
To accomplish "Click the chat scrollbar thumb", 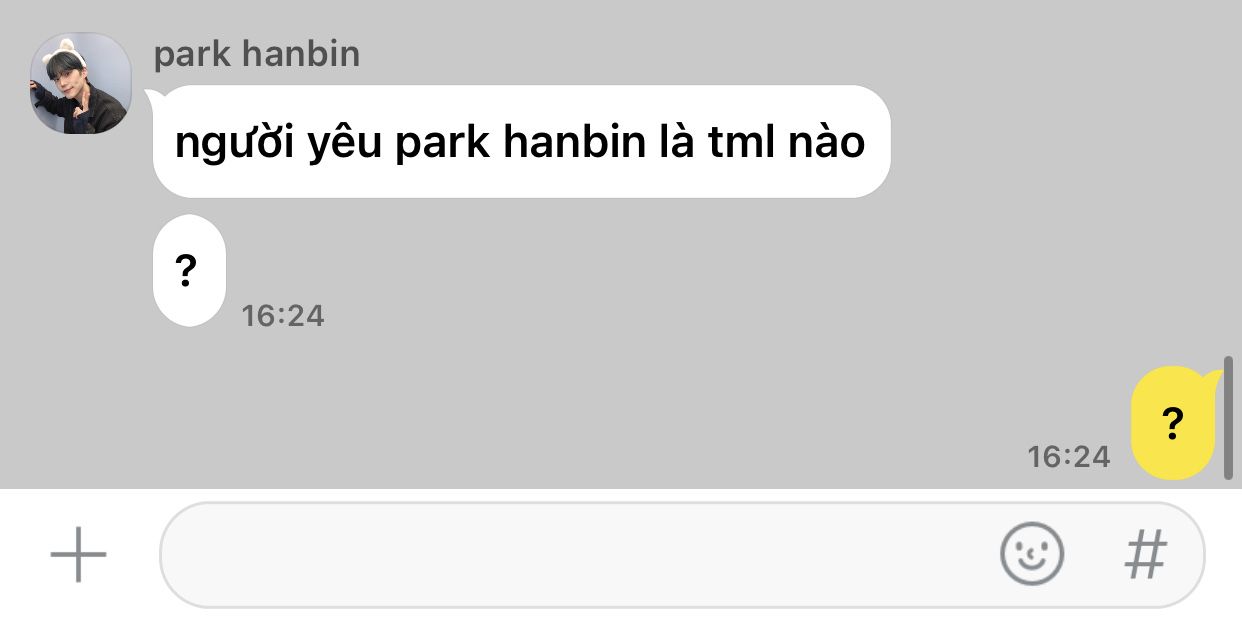I will 1229,417.
